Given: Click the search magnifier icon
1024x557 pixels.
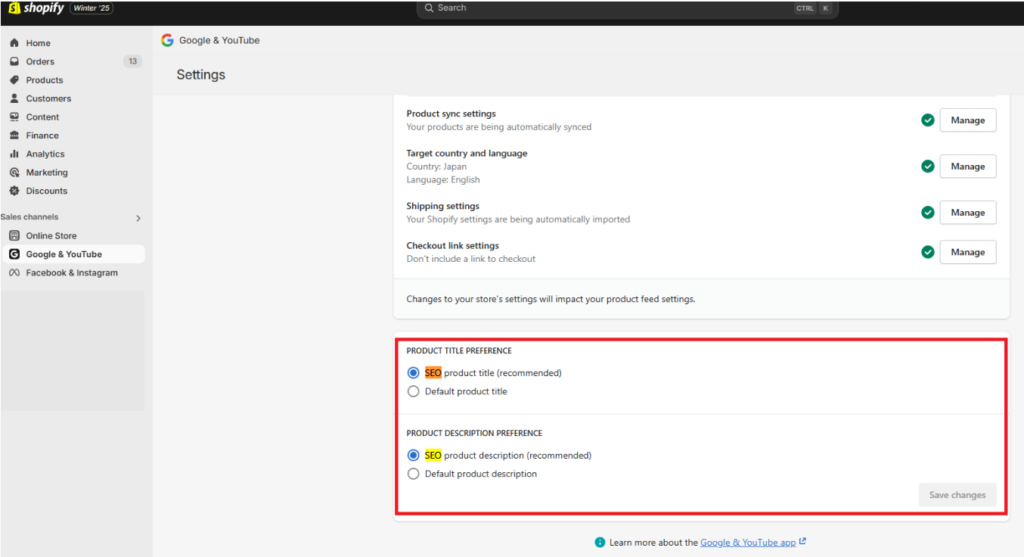Looking at the screenshot, I should click(x=429, y=8).
